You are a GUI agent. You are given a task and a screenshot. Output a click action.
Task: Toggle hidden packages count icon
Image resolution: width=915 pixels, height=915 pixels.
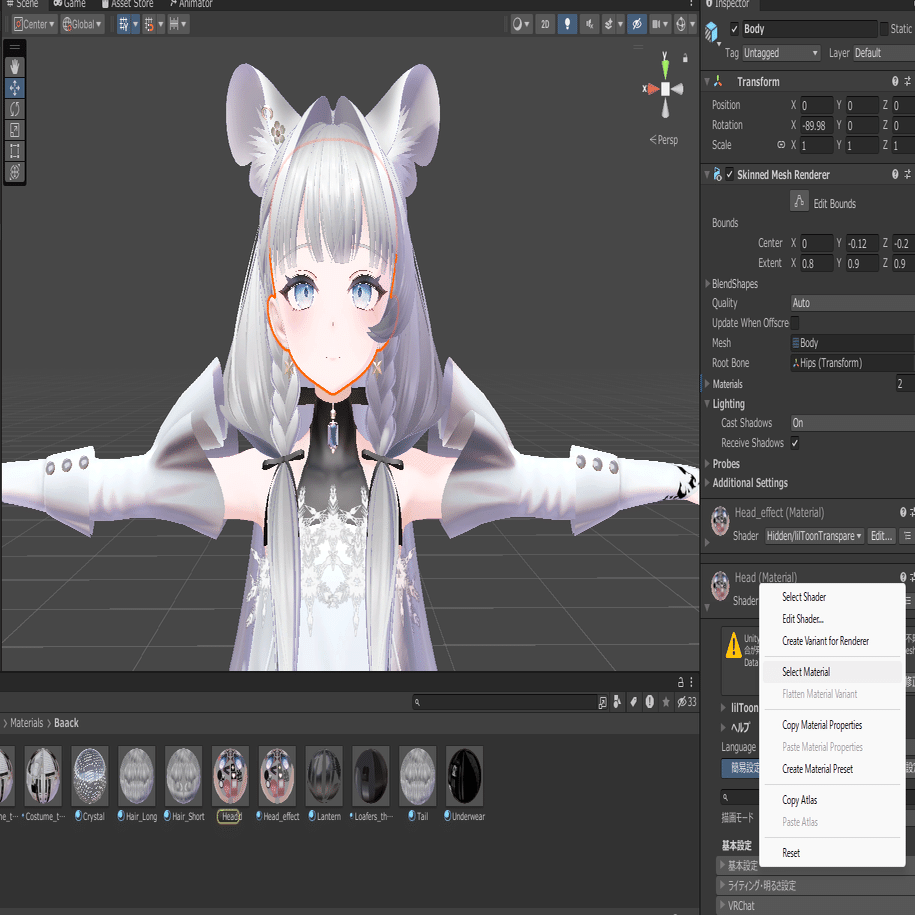click(x=686, y=702)
